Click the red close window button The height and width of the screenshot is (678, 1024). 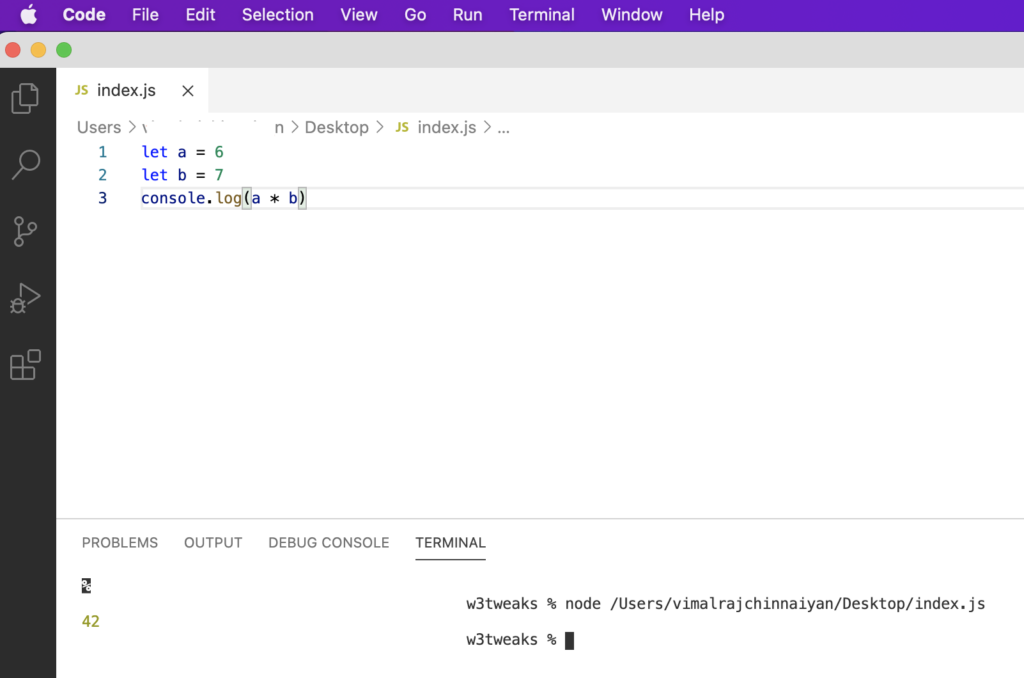pos(13,50)
